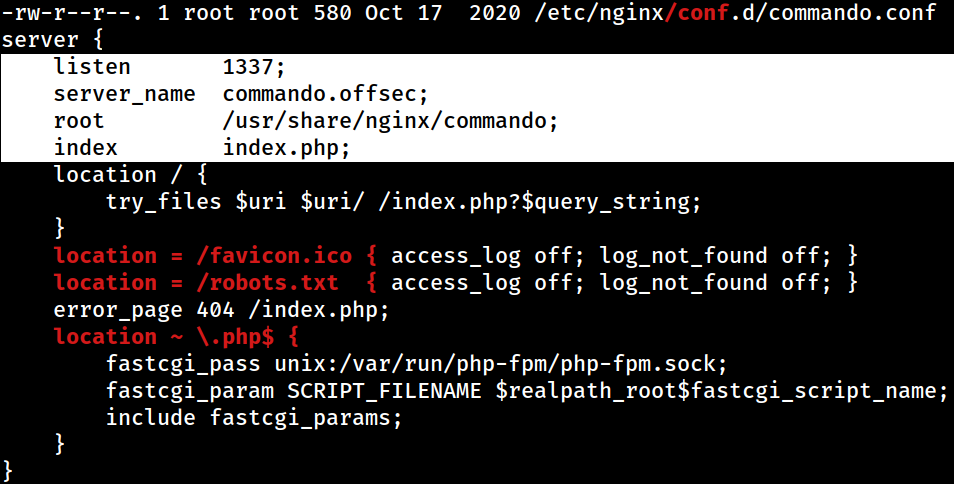Image resolution: width=954 pixels, height=484 pixels.
Task: Click the word 'server' at block start
Action: point(40,40)
